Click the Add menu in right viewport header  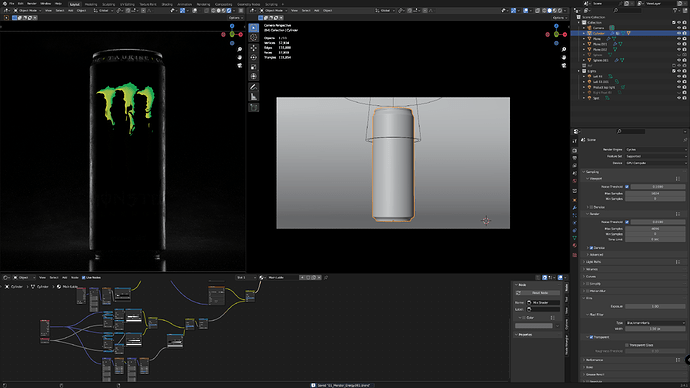pyautogui.click(x=316, y=10)
